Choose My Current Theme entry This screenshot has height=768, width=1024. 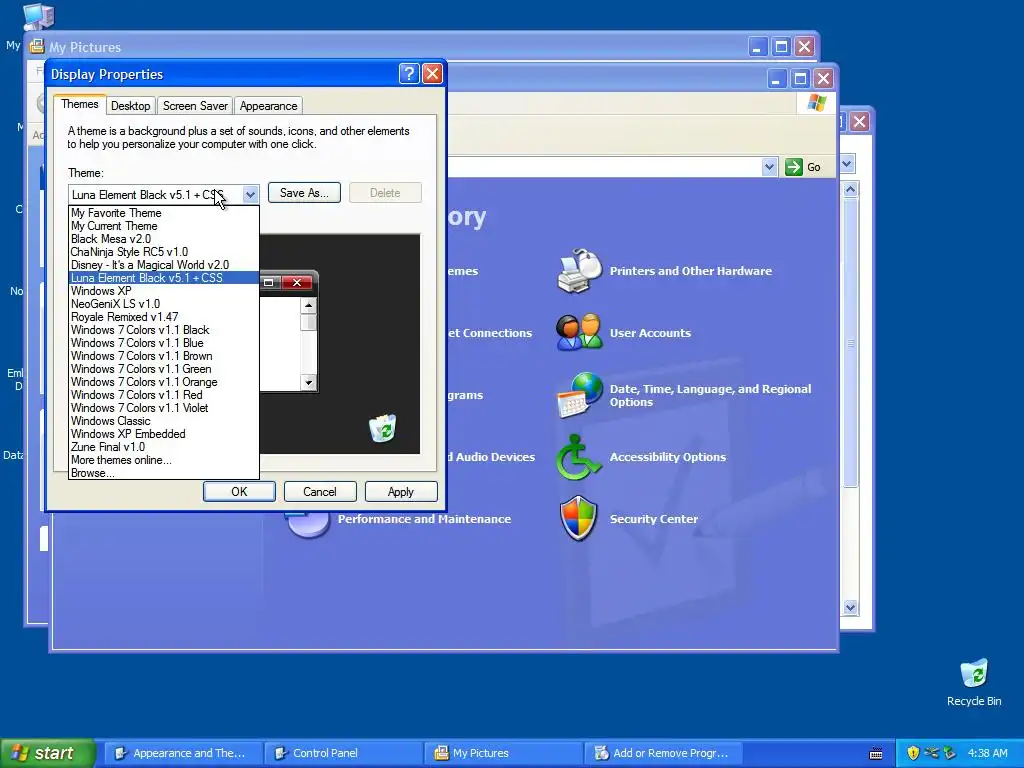[164, 226]
